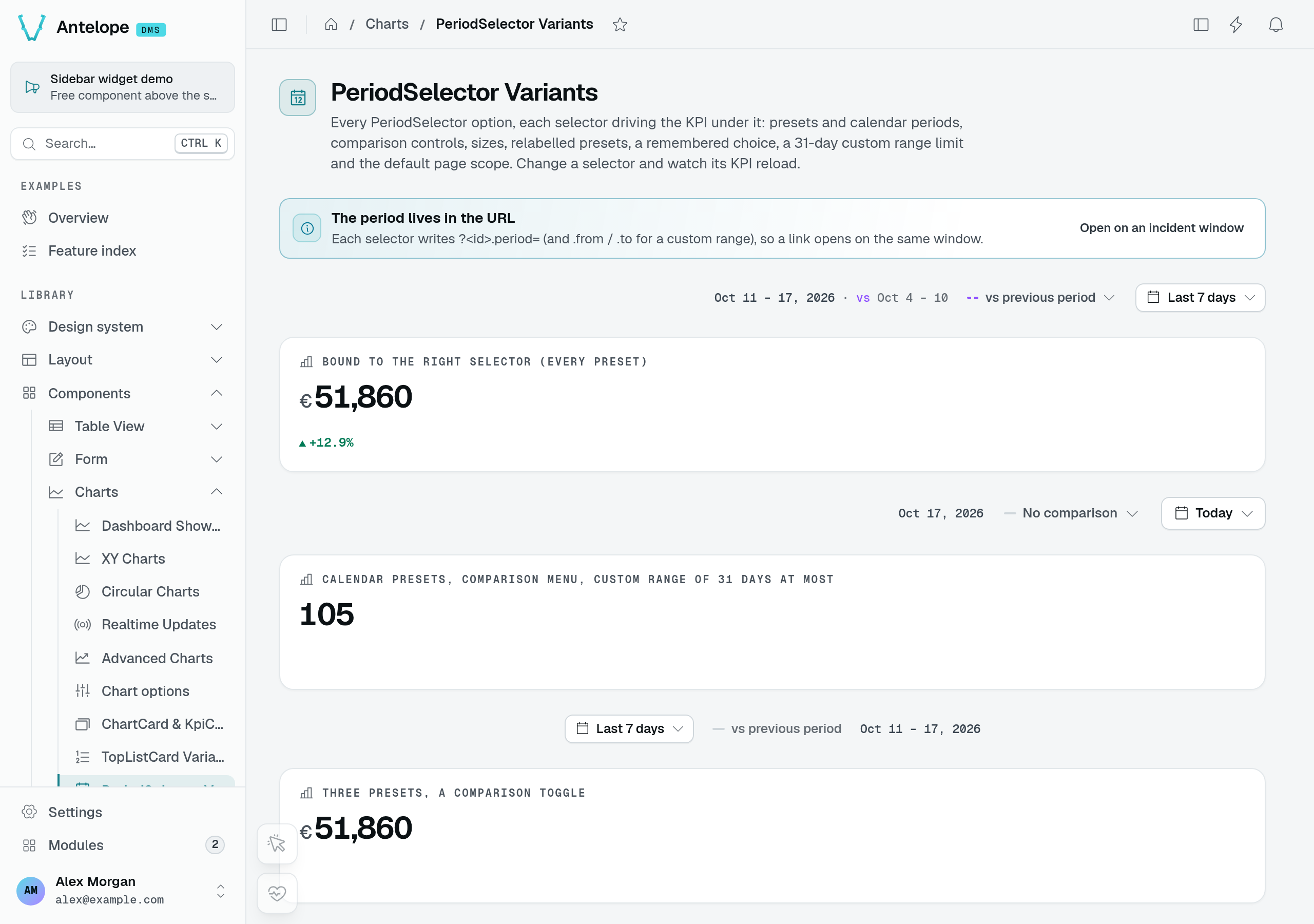Open the Alex Morgan account switcher
The width and height of the screenshot is (1314, 924).
click(123, 890)
